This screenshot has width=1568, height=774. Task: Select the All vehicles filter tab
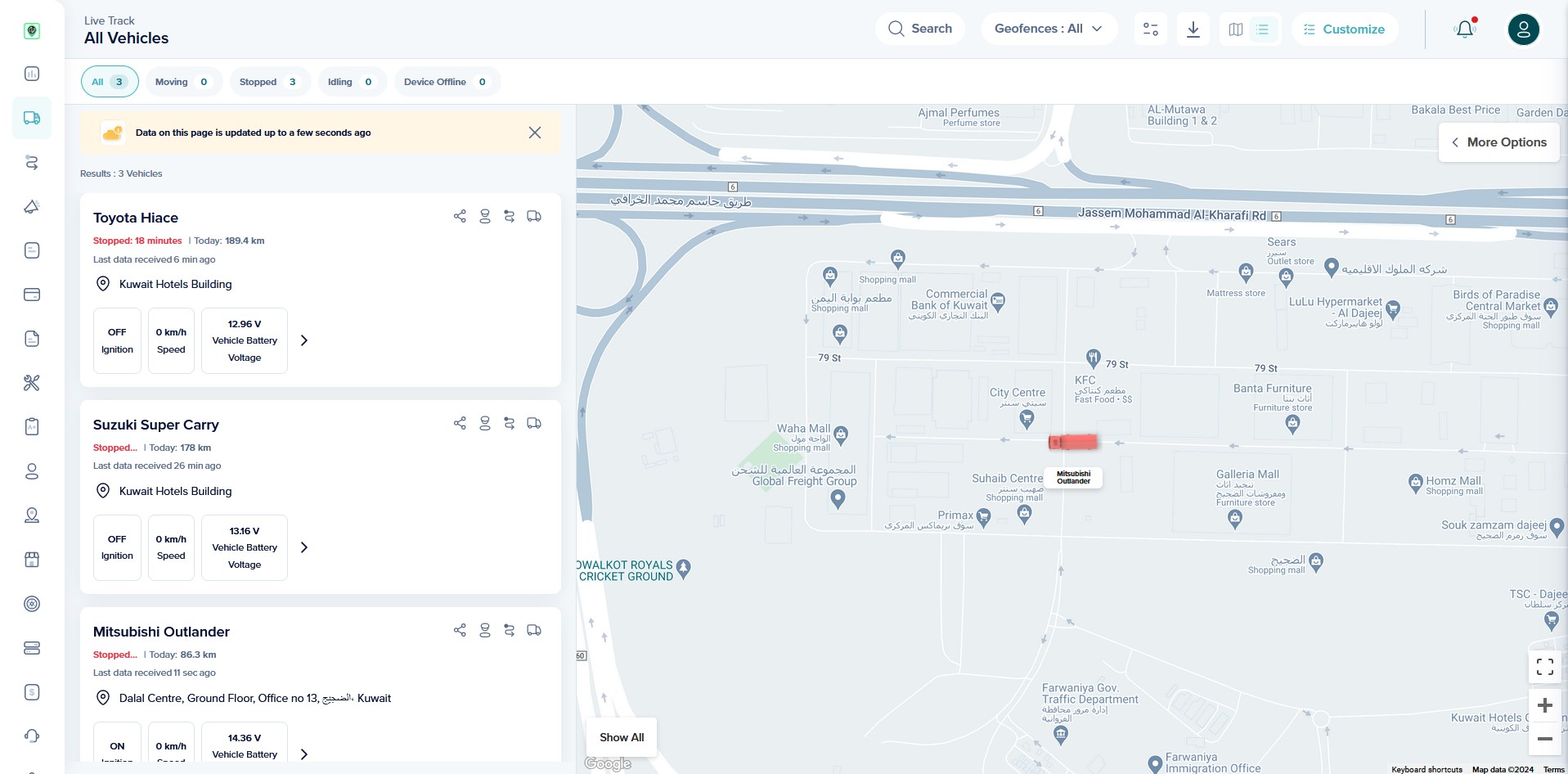pos(110,82)
